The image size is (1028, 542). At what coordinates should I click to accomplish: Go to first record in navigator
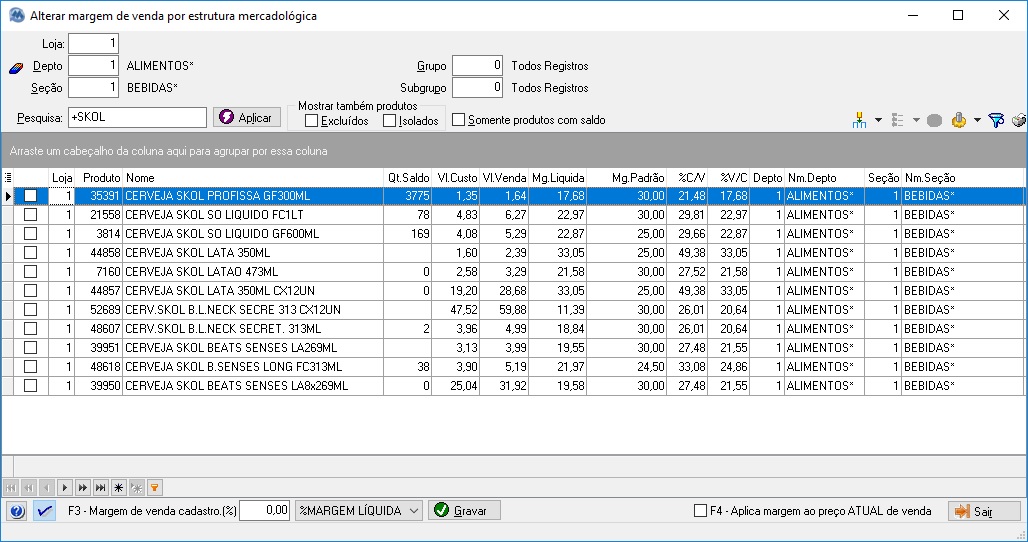pyautogui.click(x=10, y=488)
